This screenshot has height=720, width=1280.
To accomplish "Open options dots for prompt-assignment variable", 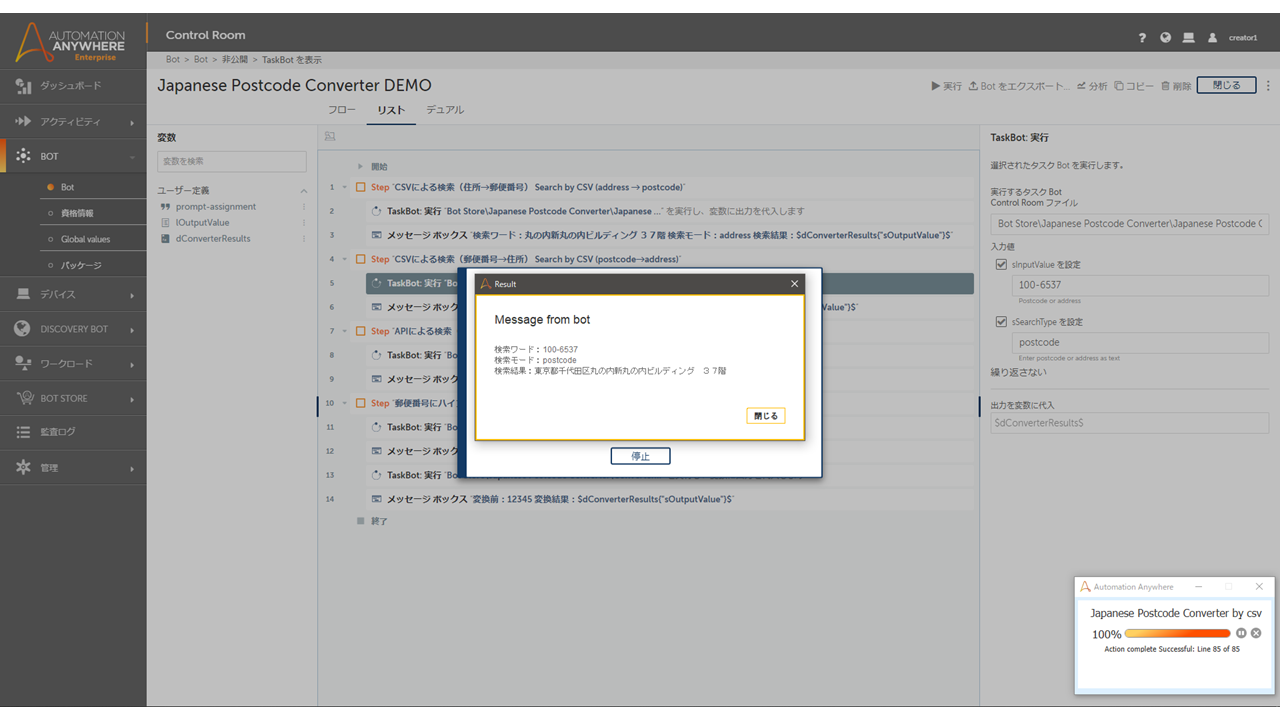I will coord(303,207).
